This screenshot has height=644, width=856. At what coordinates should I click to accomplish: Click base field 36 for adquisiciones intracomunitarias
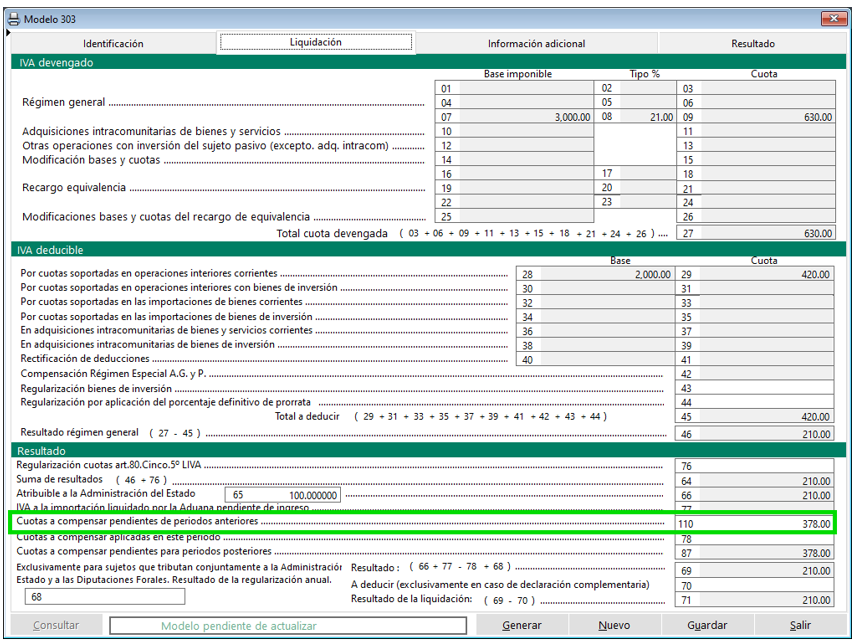coord(595,331)
